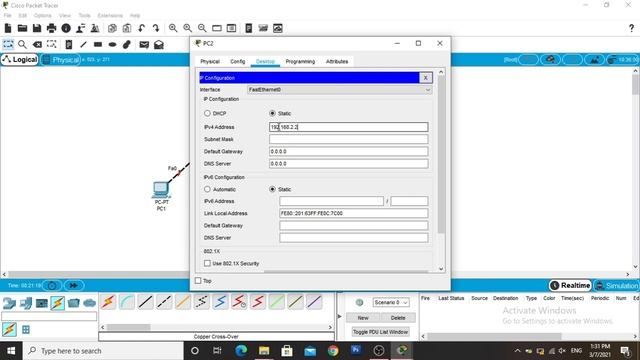Choose the Copper Cross-Over dashed cable
640x360 pixels.
(164, 302)
